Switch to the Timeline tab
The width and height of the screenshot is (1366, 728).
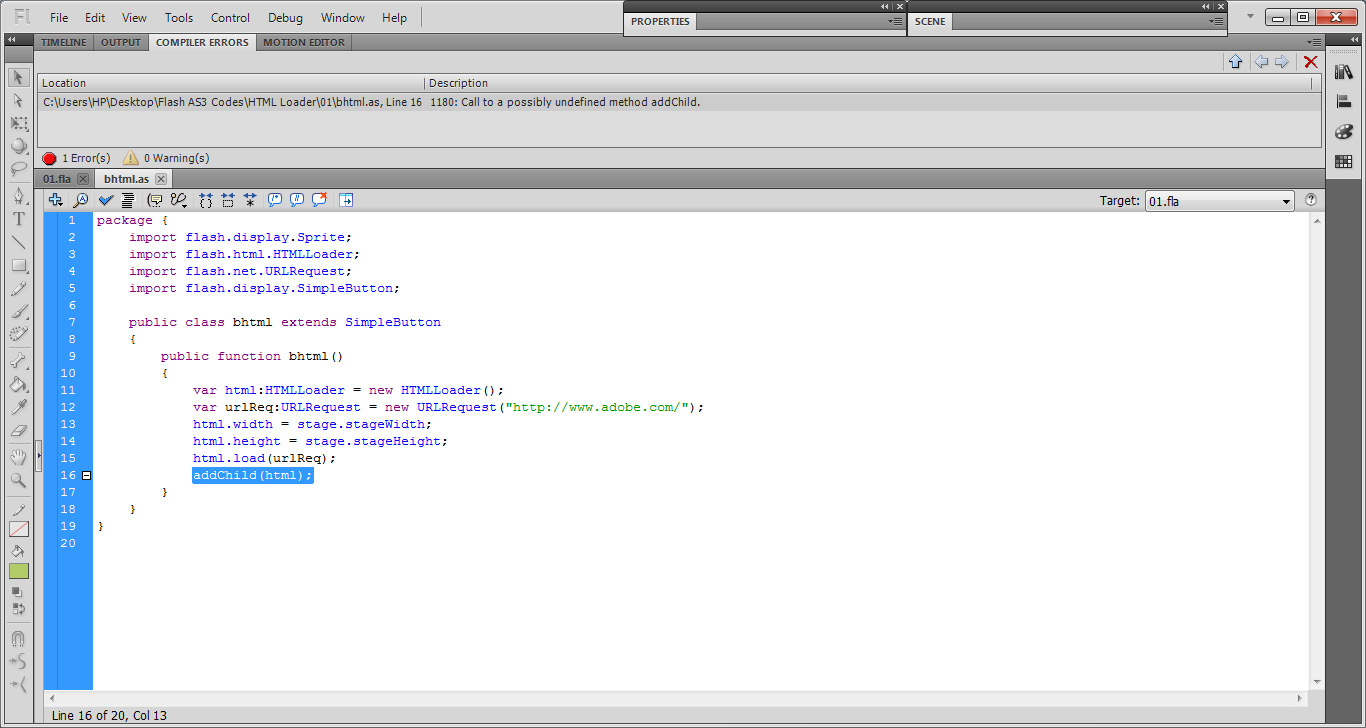click(x=64, y=42)
